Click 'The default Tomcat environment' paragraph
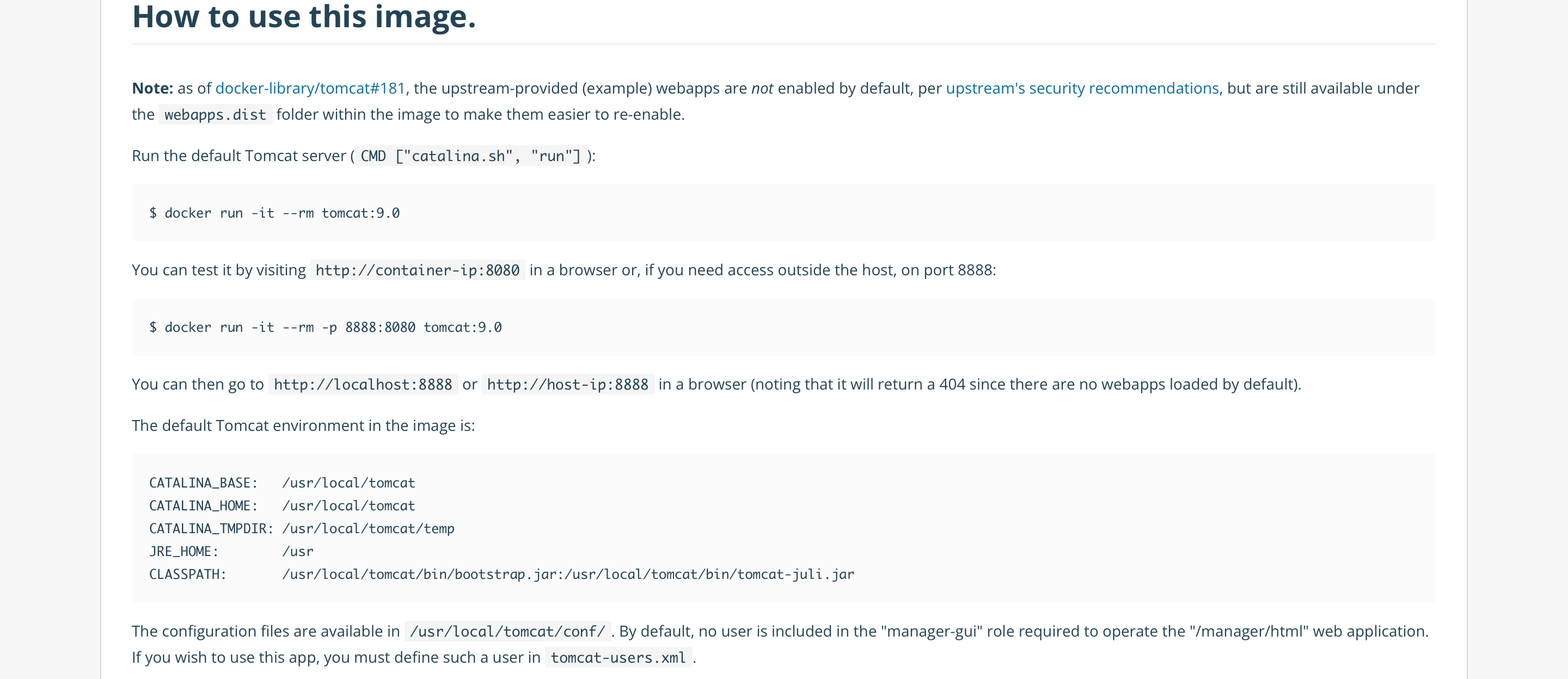The image size is (1568, 679). tap(303, 426)
